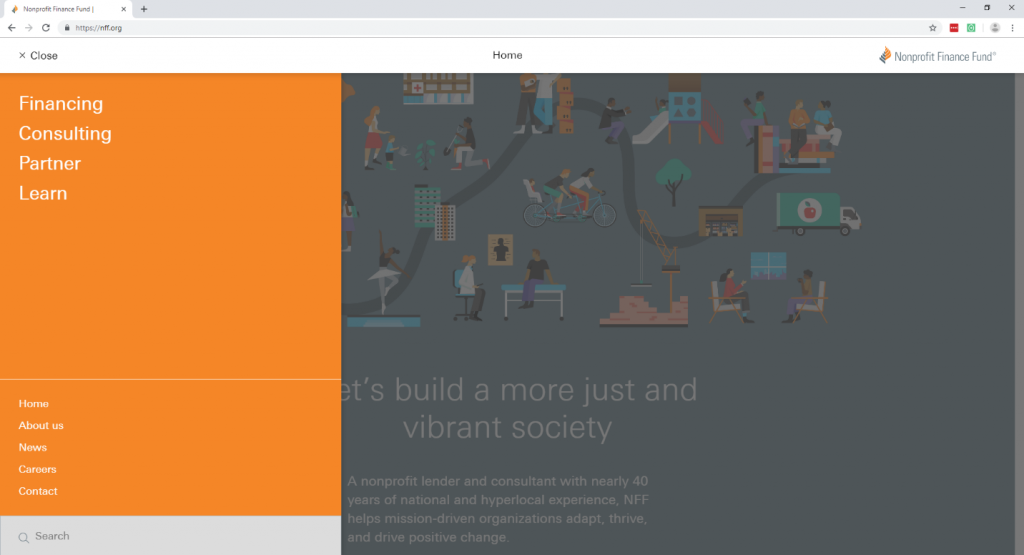This screenshot has height=555, width=1024.
Task: View site security info via lock icon
Action: (68, 28)
